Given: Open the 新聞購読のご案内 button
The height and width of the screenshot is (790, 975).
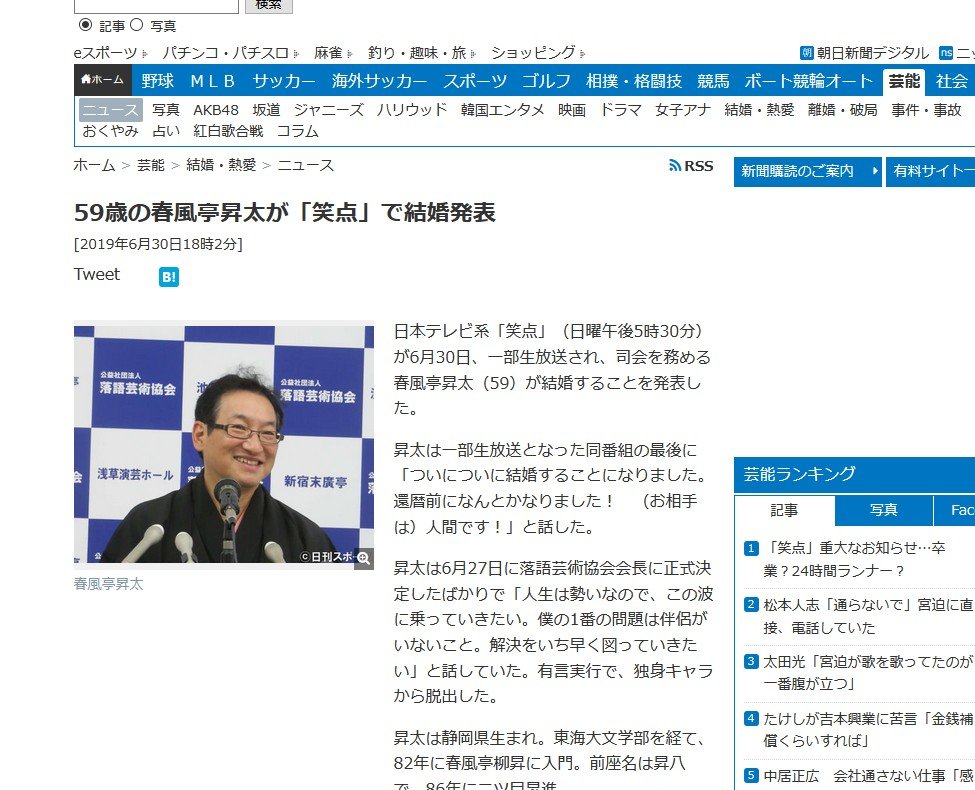Looking at the screenshot, I should pos(808,171).
